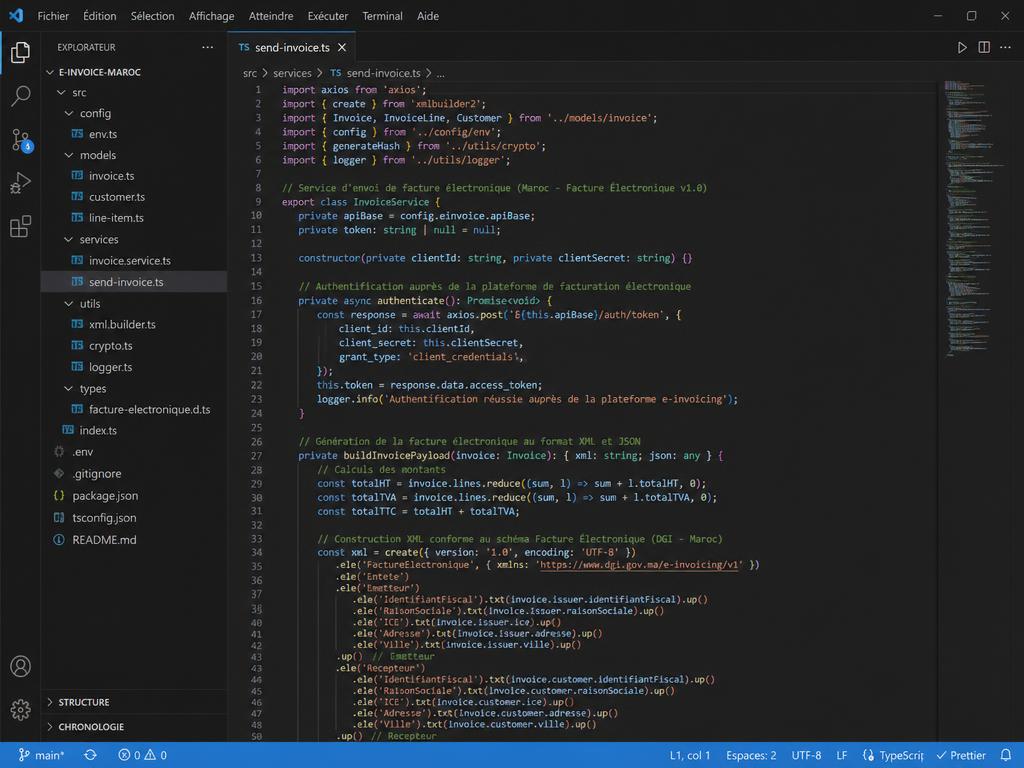Open the Atteindre menu

coord(271,16)
